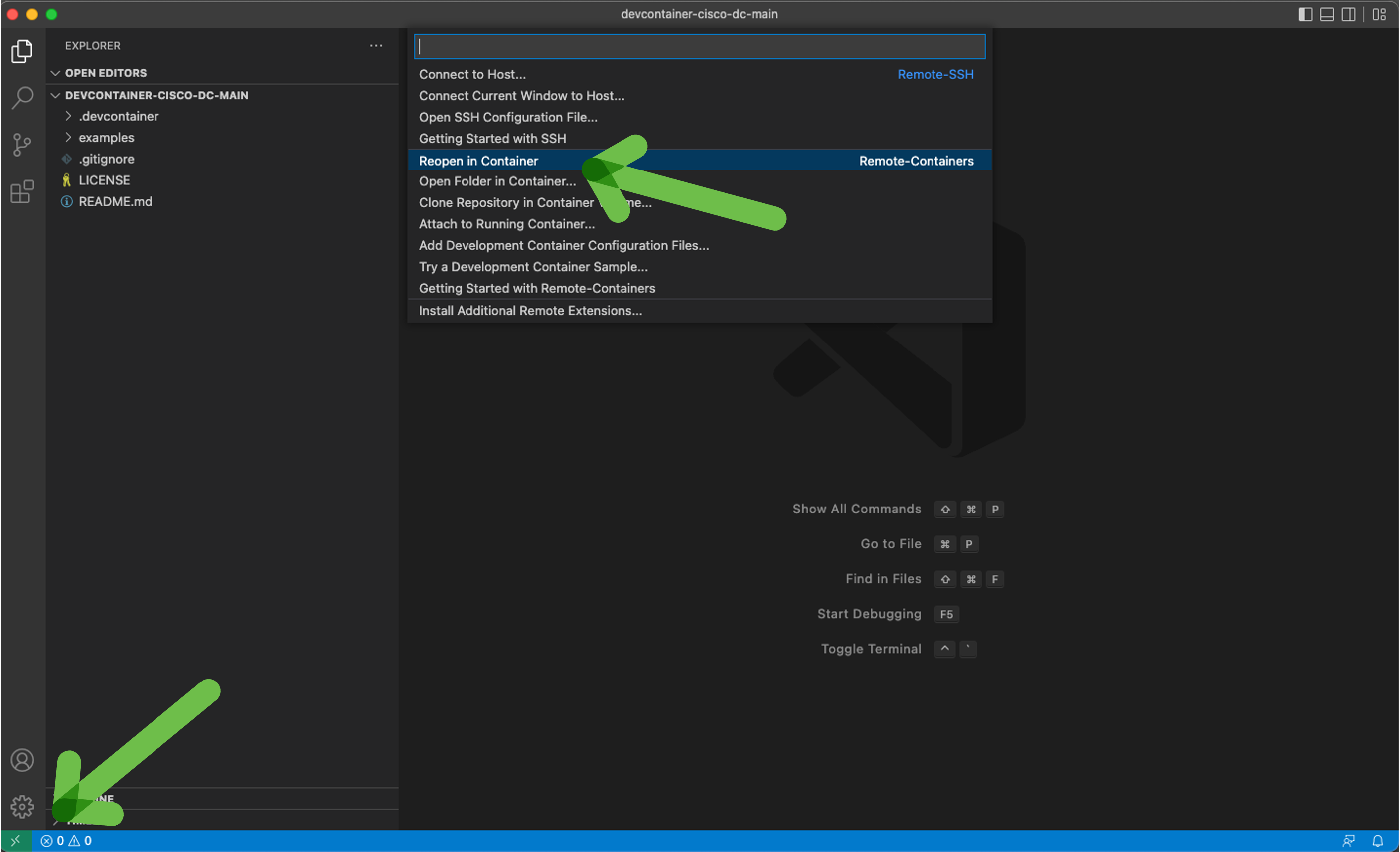1400x852 pixels.
Task: Choose Reopen in Container
Action: 699,161
